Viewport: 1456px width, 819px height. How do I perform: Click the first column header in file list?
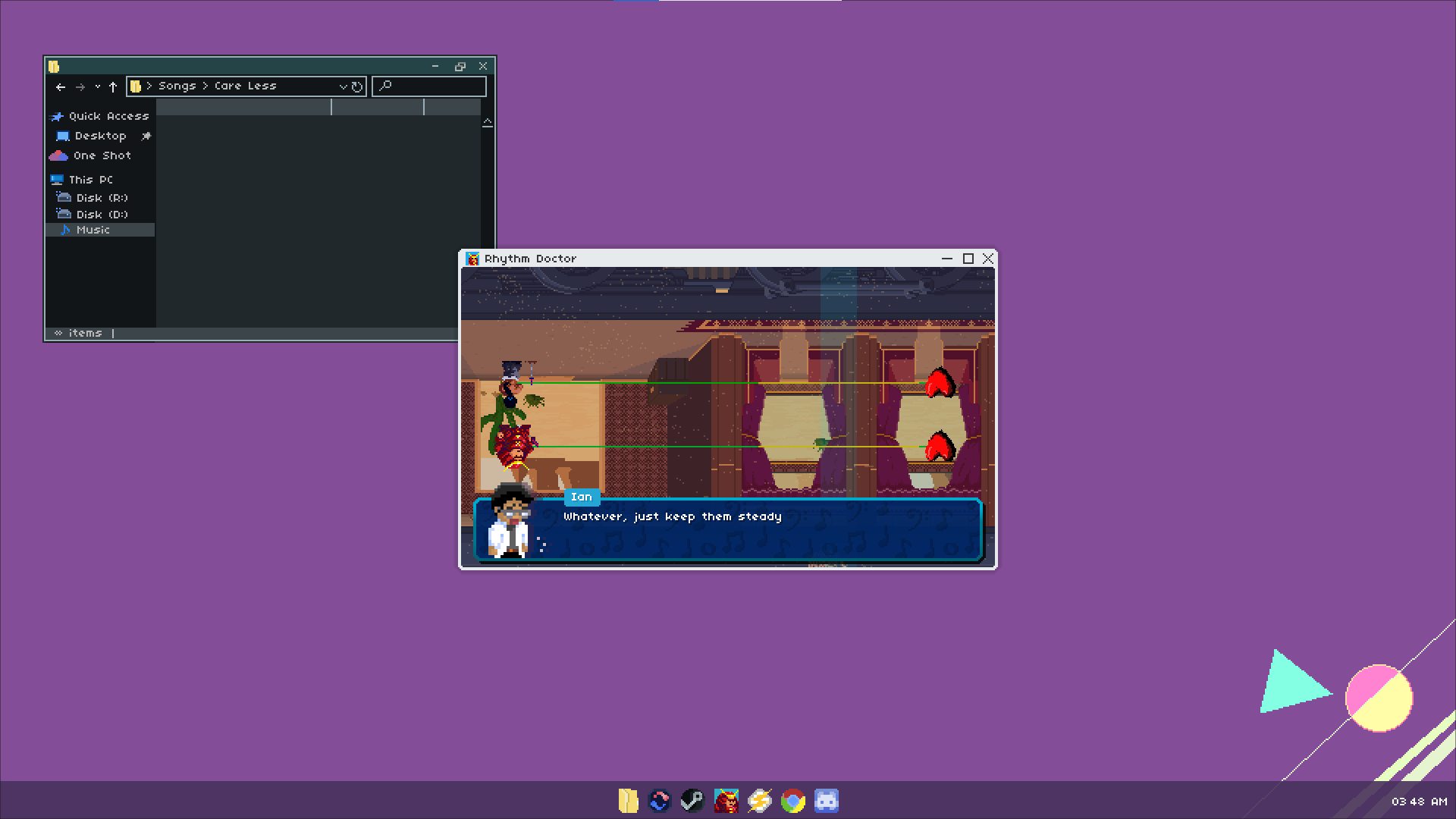pyautogui.click(x=243, y=108)
